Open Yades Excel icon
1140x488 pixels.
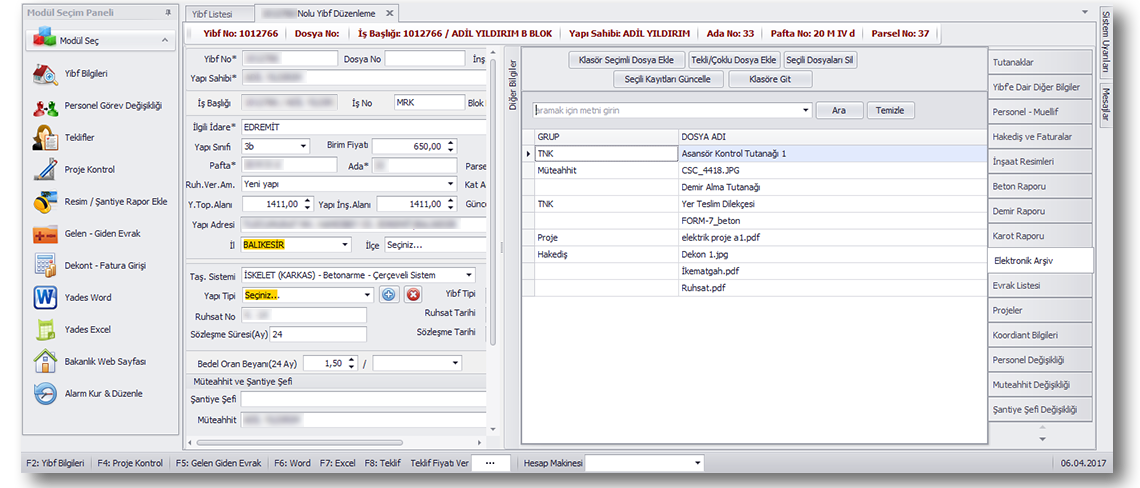46,330
